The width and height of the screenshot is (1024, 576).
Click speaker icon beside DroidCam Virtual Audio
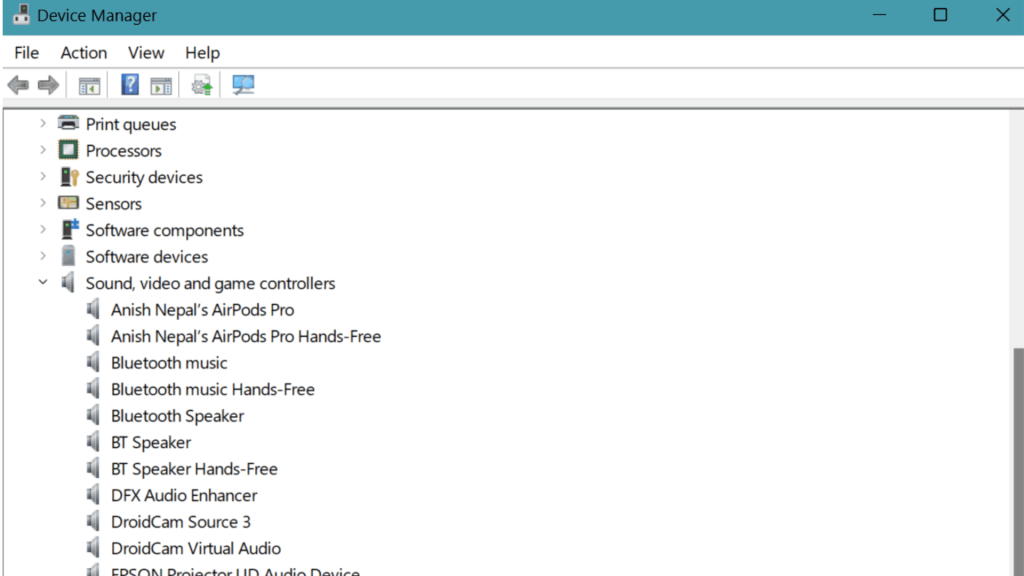[93, 547]
